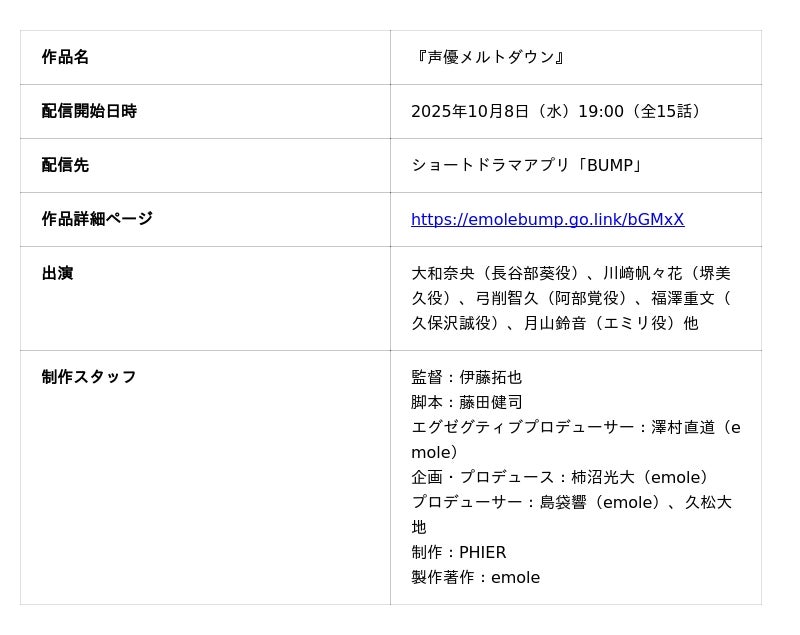Select the 制作：PHIER staff line

point(458,552)
